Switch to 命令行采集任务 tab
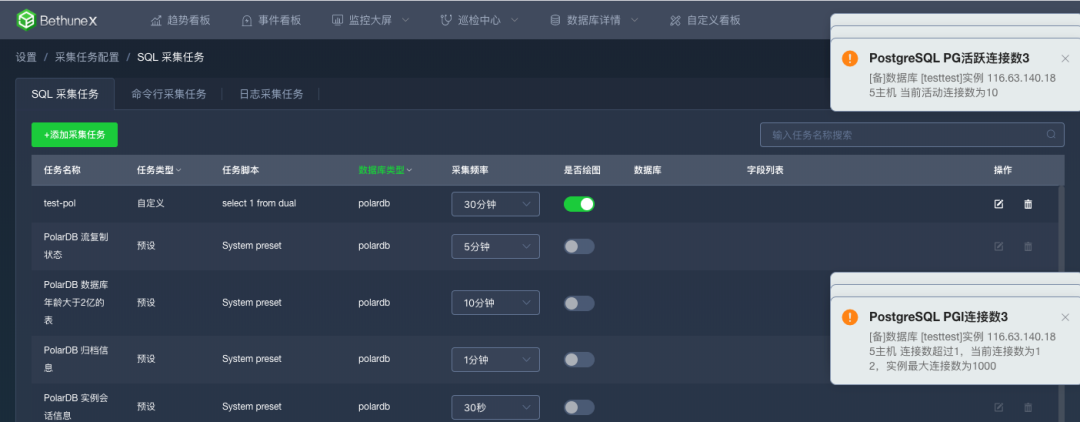 click(169, 94)
